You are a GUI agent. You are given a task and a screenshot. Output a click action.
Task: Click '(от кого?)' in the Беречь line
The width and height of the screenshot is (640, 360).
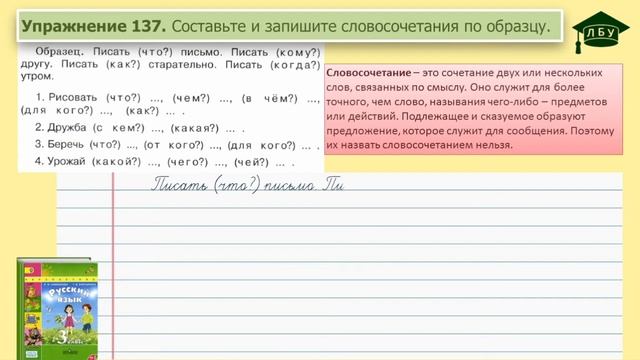click(173, 145)
